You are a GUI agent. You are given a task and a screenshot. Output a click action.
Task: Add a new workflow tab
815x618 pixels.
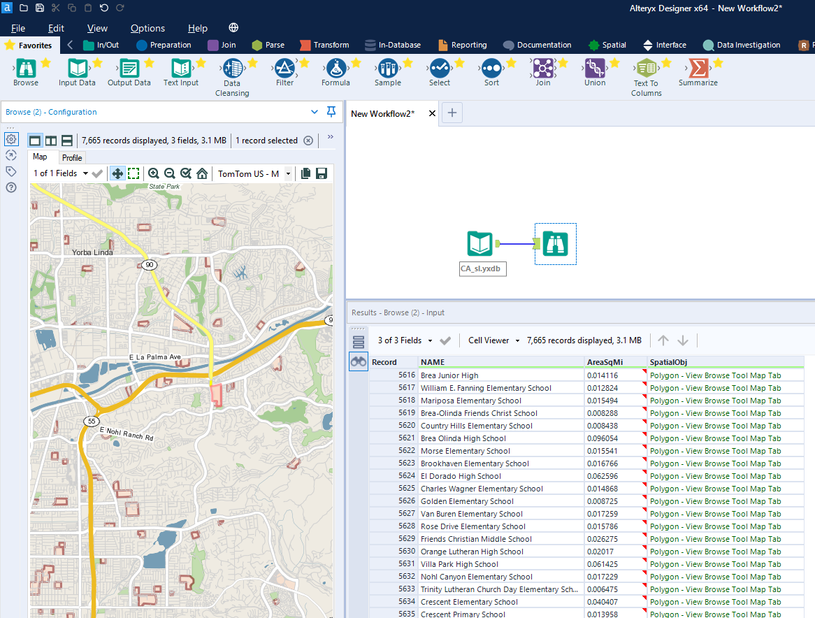pyautogui.click(x=452, y=113)
